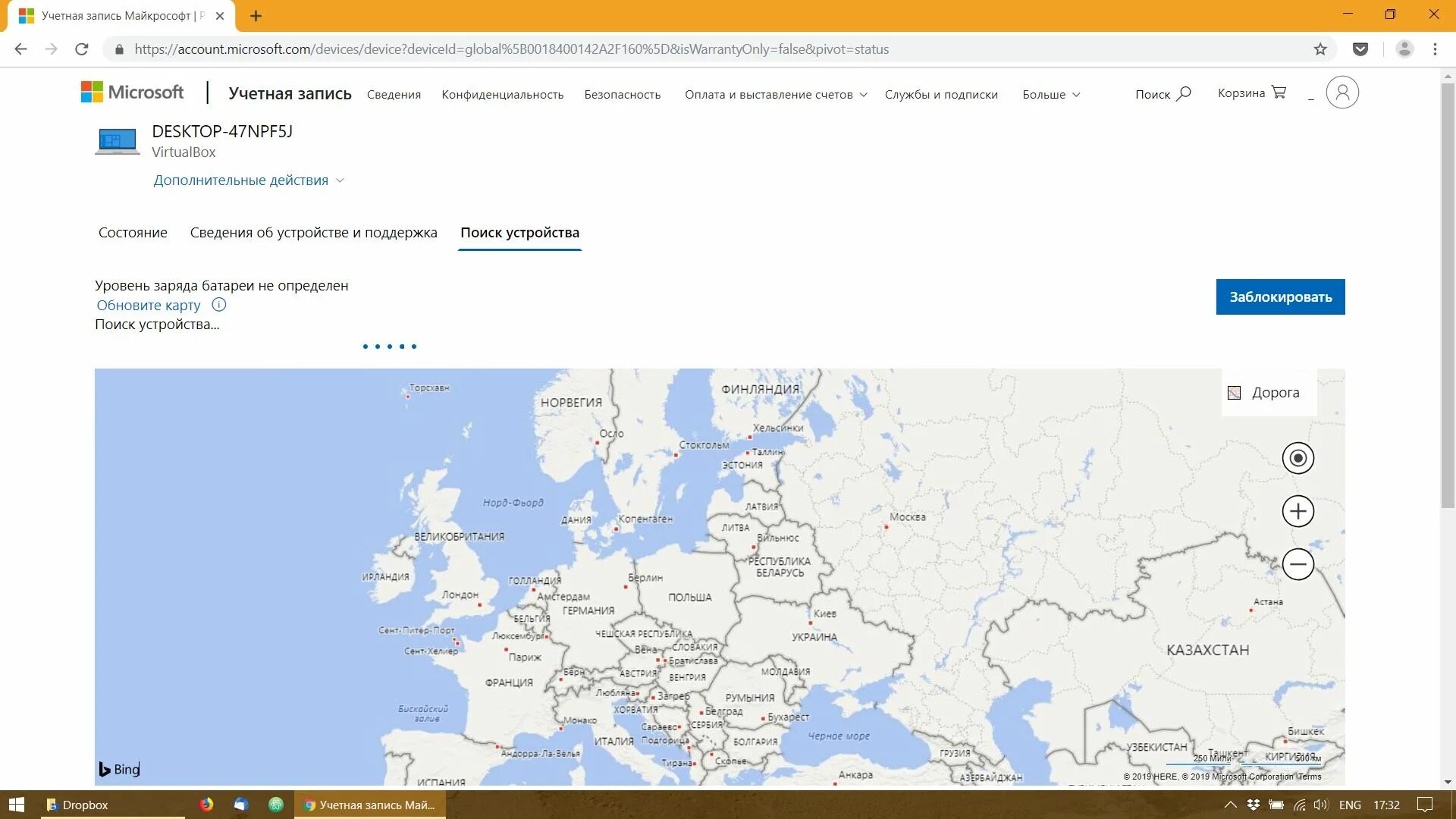View site security lock info

[119, 49]
